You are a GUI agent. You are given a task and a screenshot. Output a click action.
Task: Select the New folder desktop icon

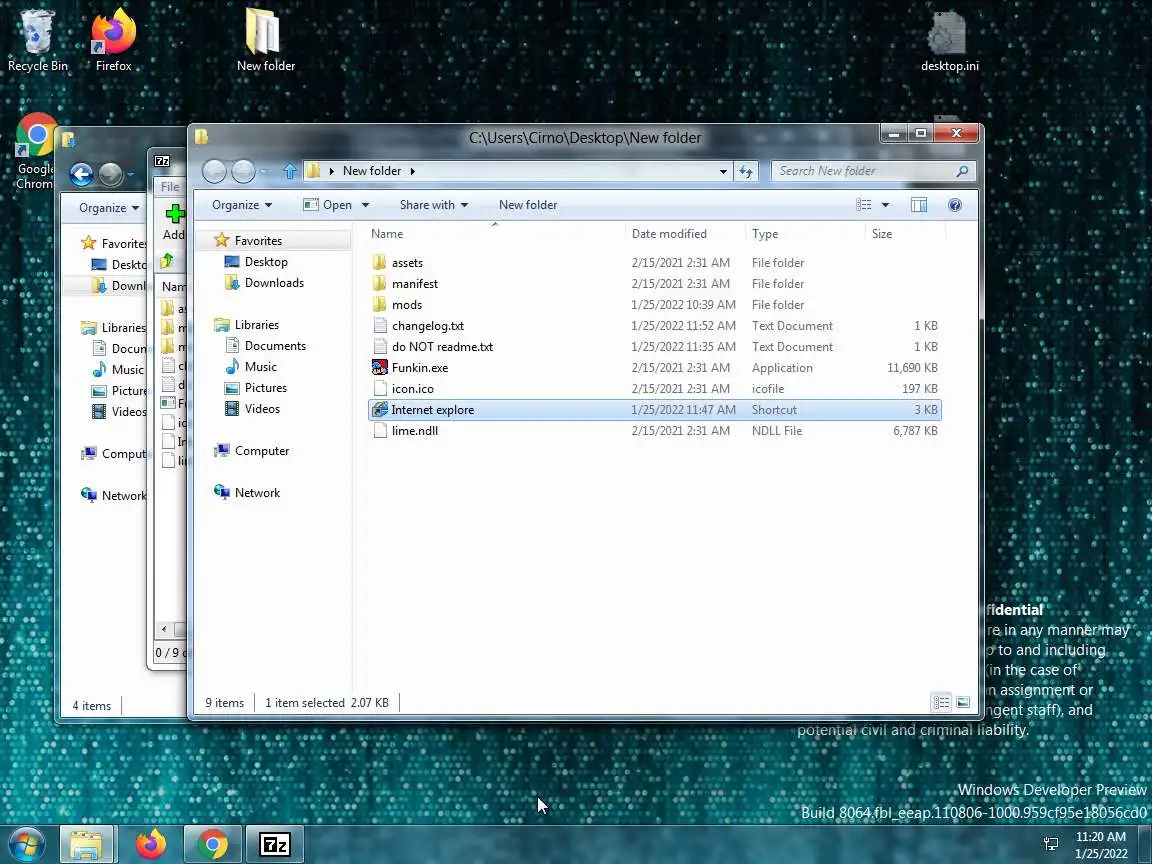pos(265,40)
